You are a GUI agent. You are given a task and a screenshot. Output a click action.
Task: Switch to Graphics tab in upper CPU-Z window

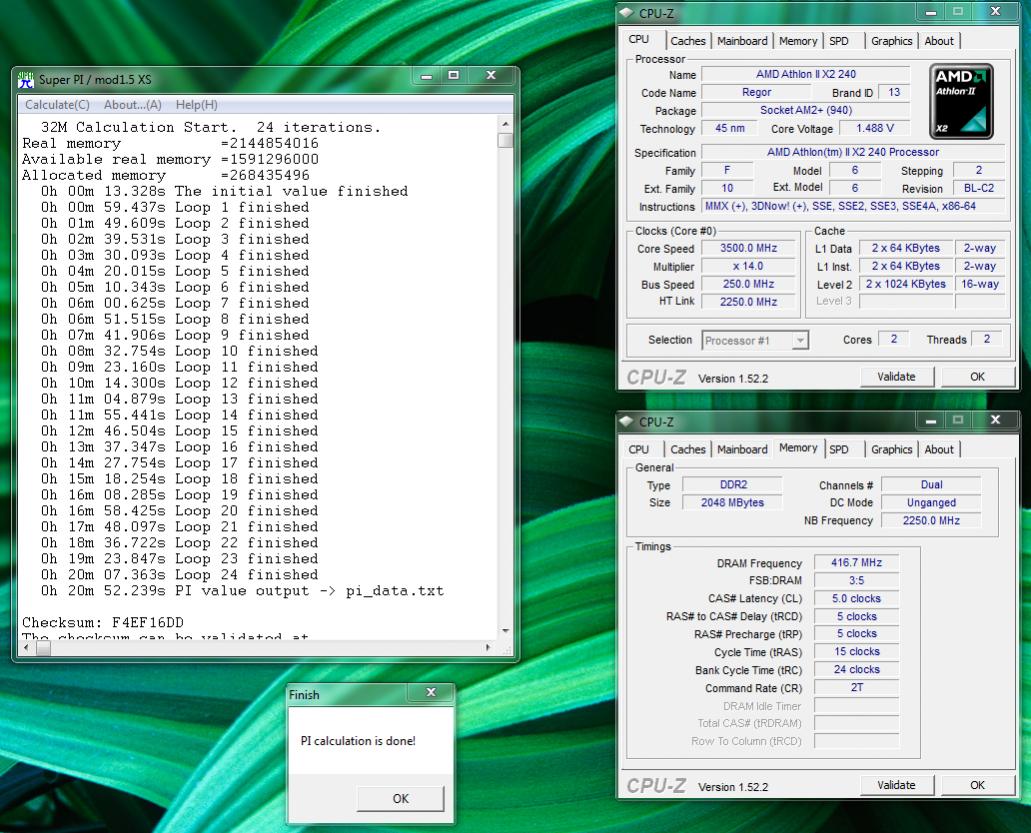point(892,41)
